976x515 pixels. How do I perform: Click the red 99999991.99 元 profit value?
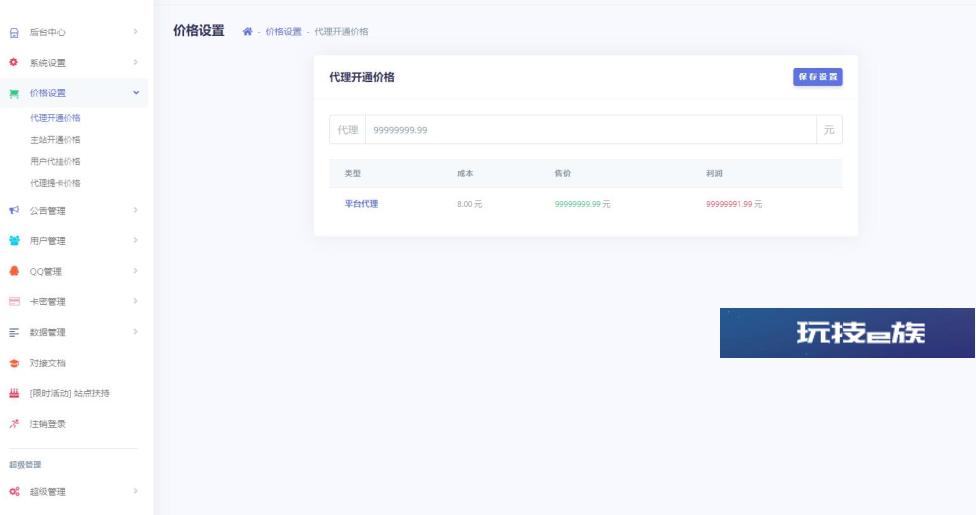(733, 204)
